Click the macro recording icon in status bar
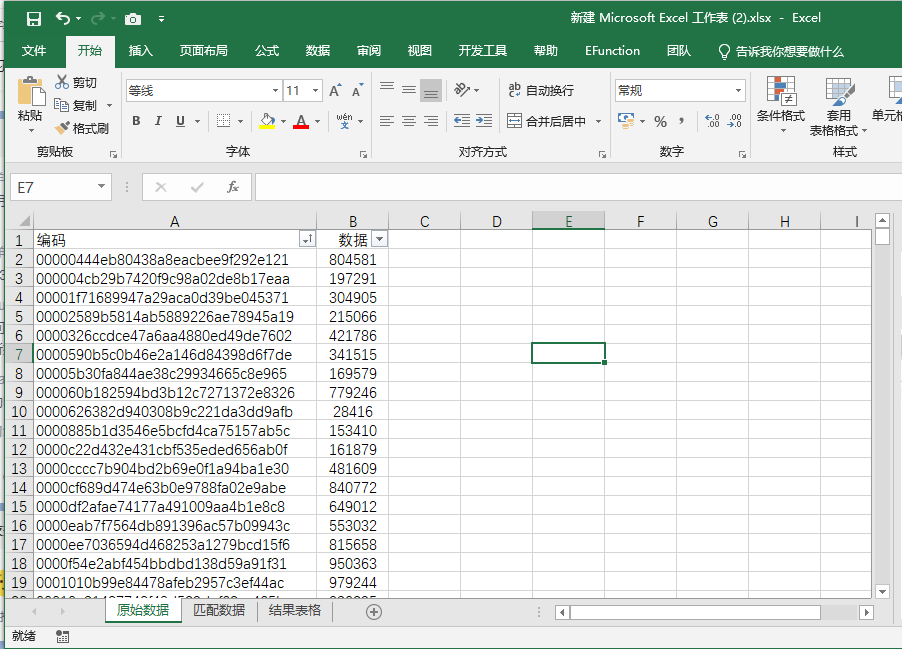The width and height of the screenshot is (902, 649). (63, 636)
